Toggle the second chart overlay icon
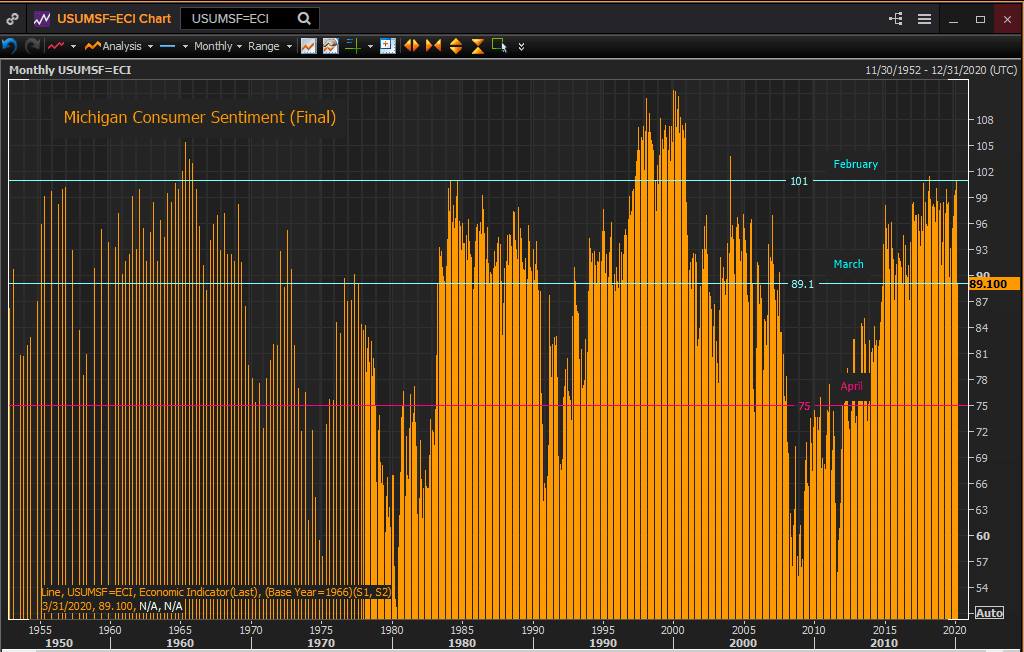Image resolution: width=1024 pixels, height=652 pixels. (330, 46)
